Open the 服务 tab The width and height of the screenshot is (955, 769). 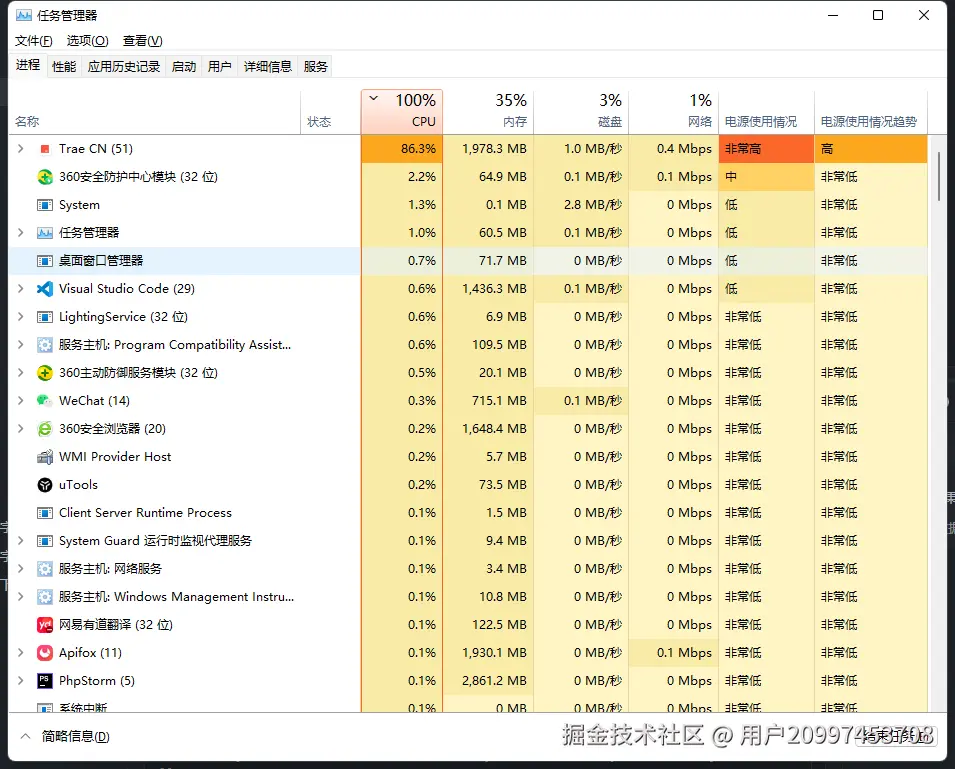[315, 66]
